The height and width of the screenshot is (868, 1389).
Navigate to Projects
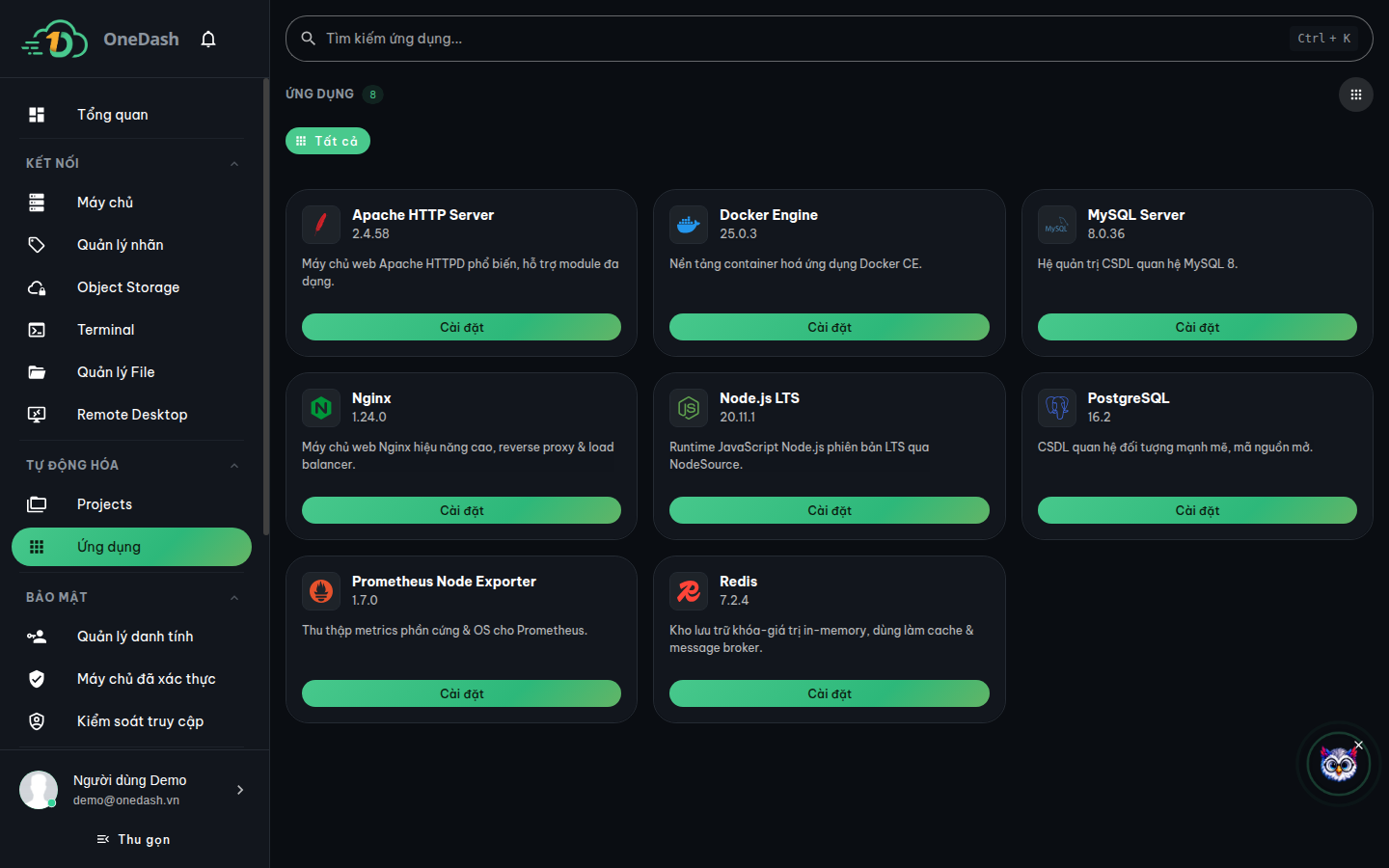[x=131, y=504]
